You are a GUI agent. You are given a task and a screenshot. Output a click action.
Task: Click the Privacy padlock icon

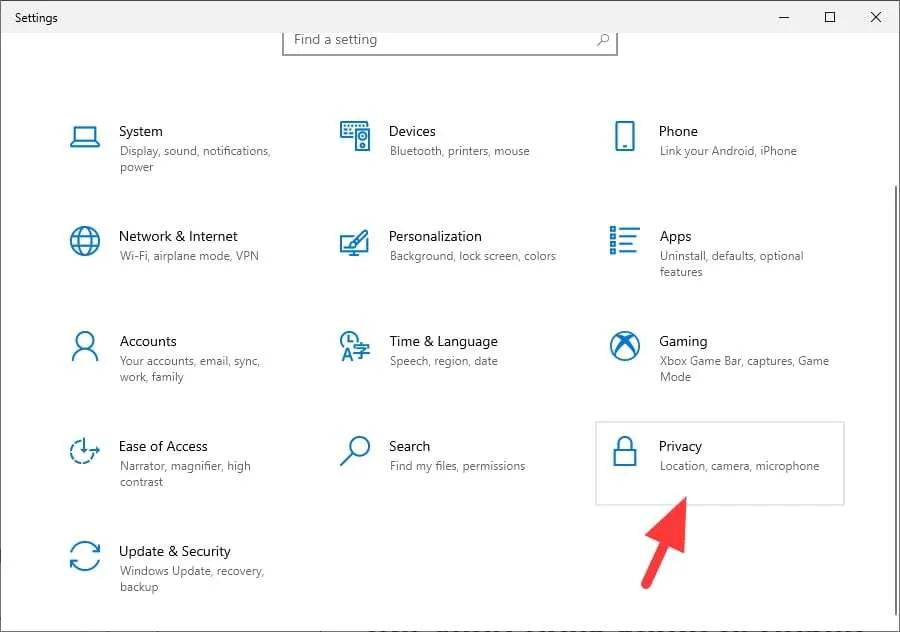[x=624, y=451]
